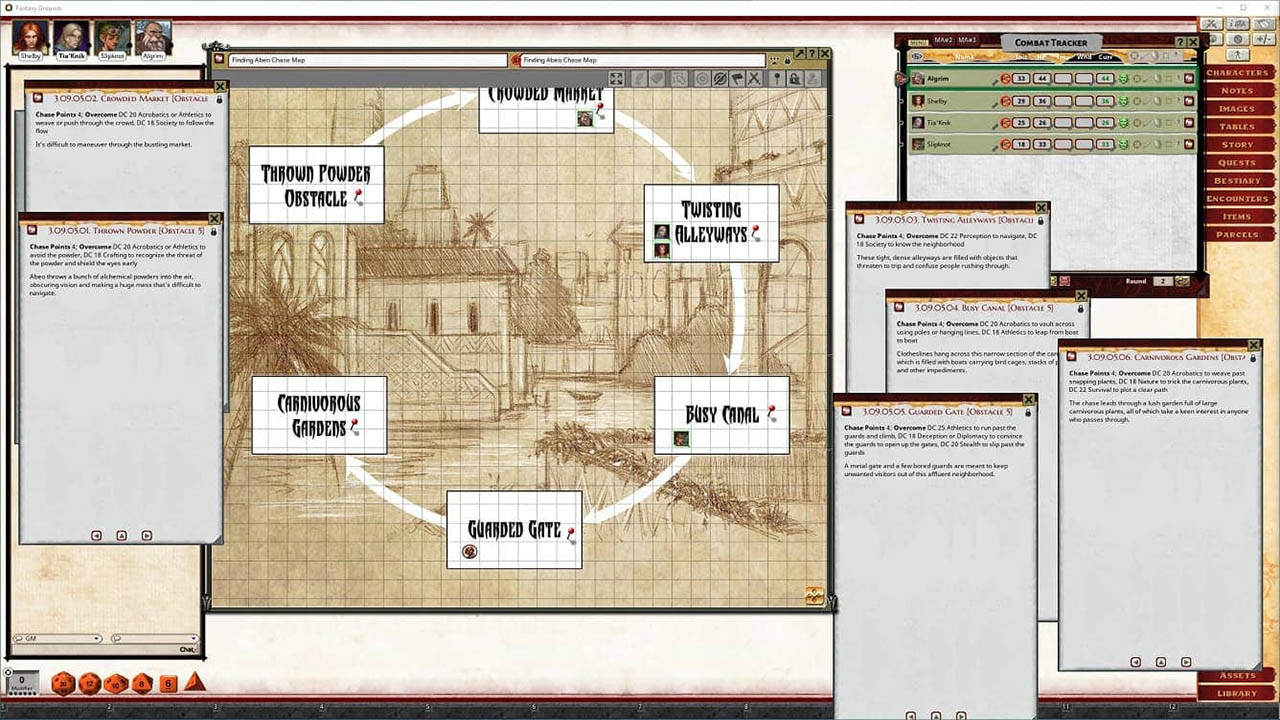Toggle Shelby's status skull in the Combat Tracker
The image size is (1280, 720).
pyautogui.click(x=1123, y=100)
